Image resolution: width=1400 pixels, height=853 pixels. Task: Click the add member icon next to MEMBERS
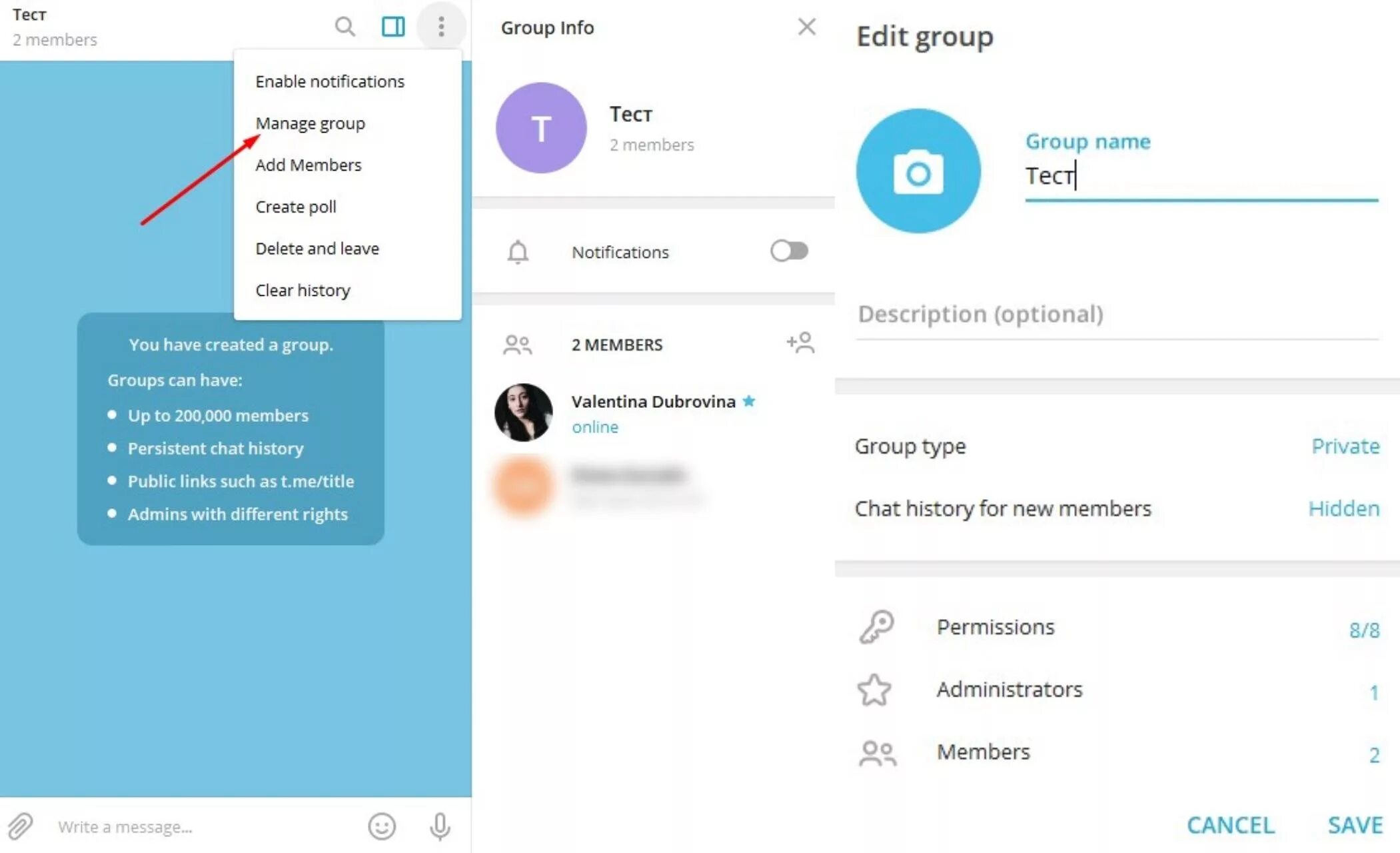799,344
